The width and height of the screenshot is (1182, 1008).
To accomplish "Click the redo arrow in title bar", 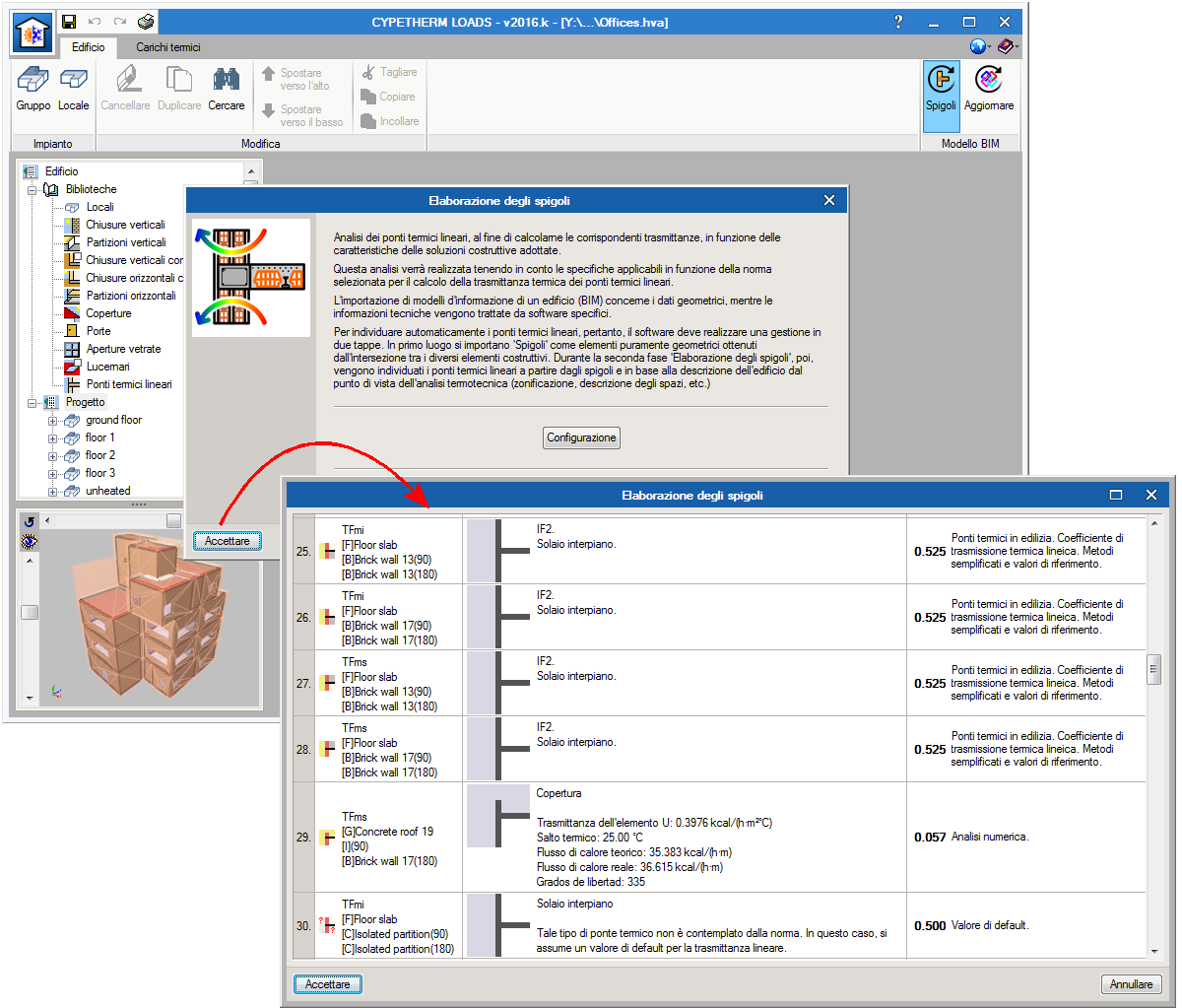I will click(119, 21).
